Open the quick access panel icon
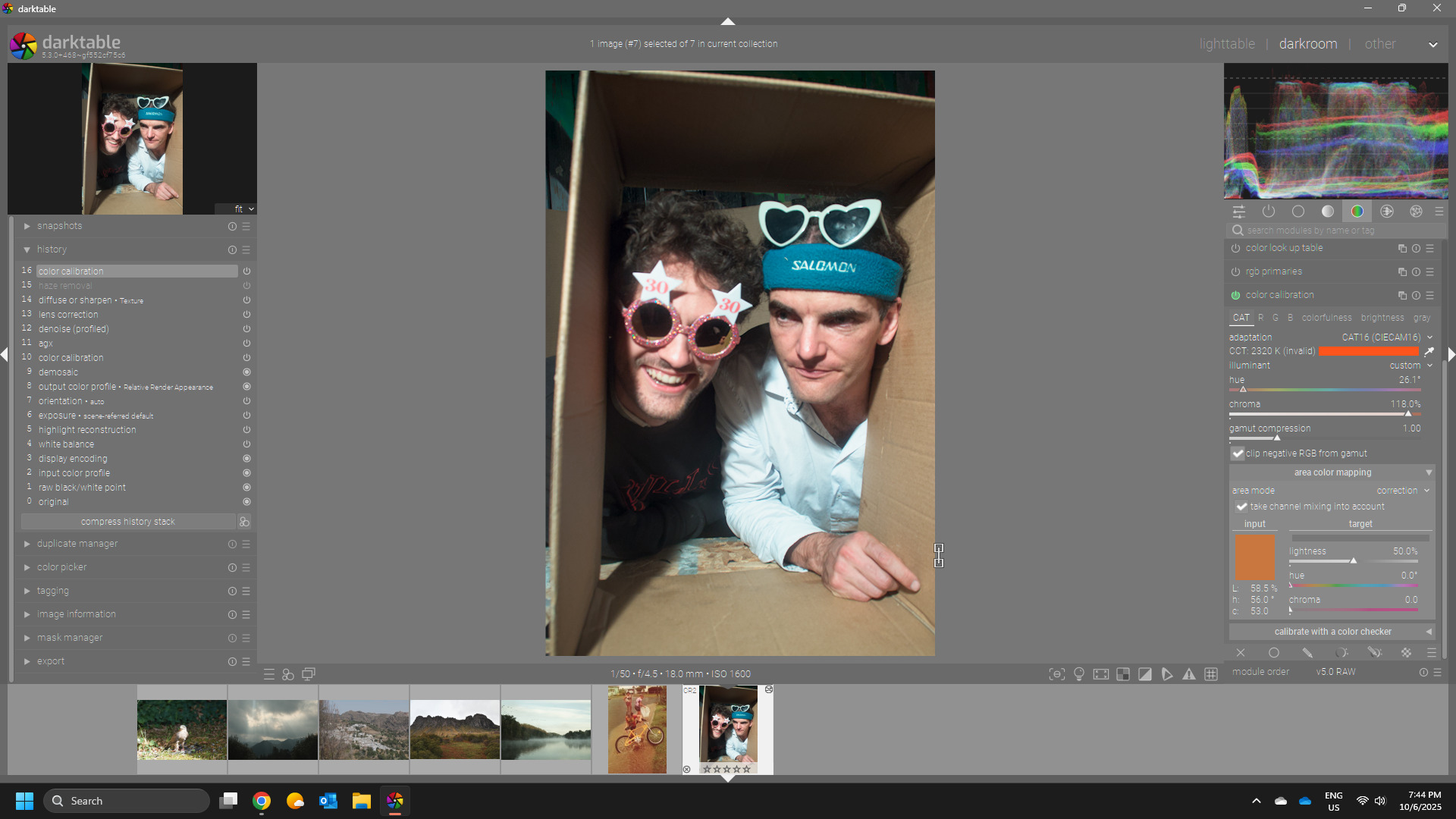This screenshot has width=1456, height=819. click(x=1239, y=212)
